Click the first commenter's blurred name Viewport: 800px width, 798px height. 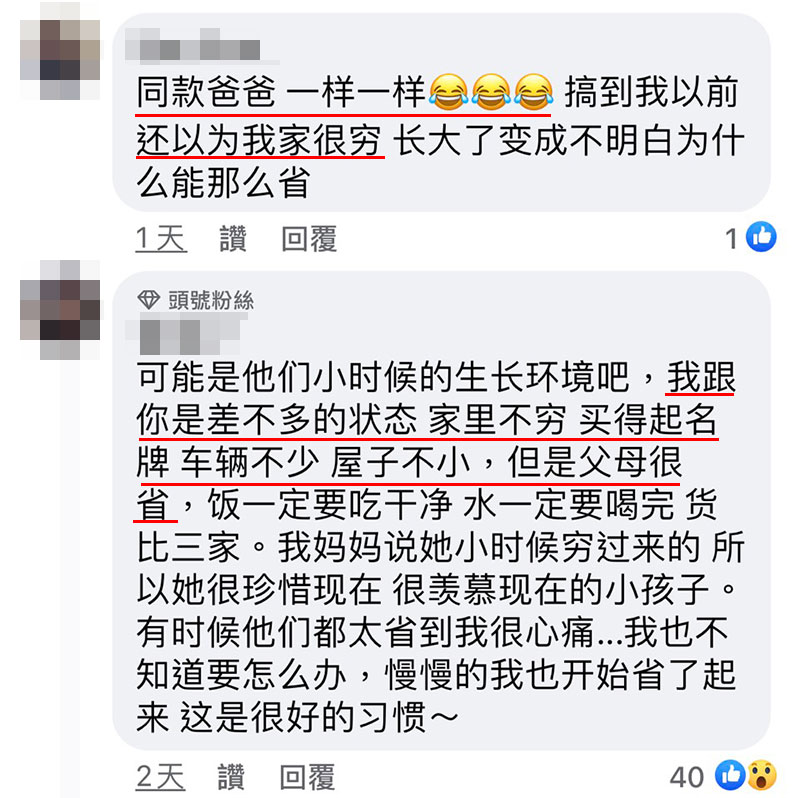200,46
